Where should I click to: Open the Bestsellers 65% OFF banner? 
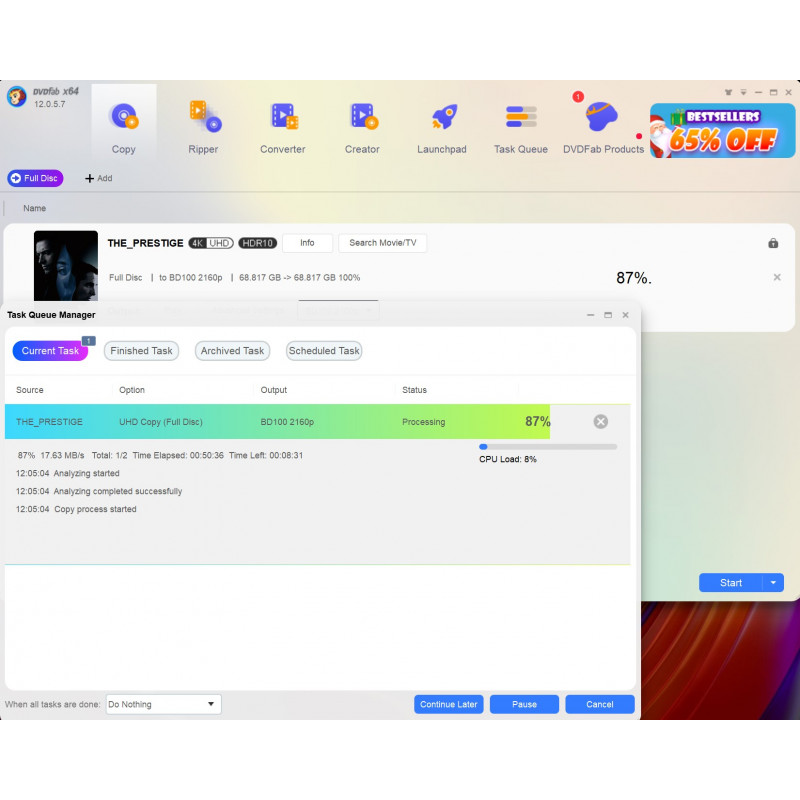coord(722,131)
